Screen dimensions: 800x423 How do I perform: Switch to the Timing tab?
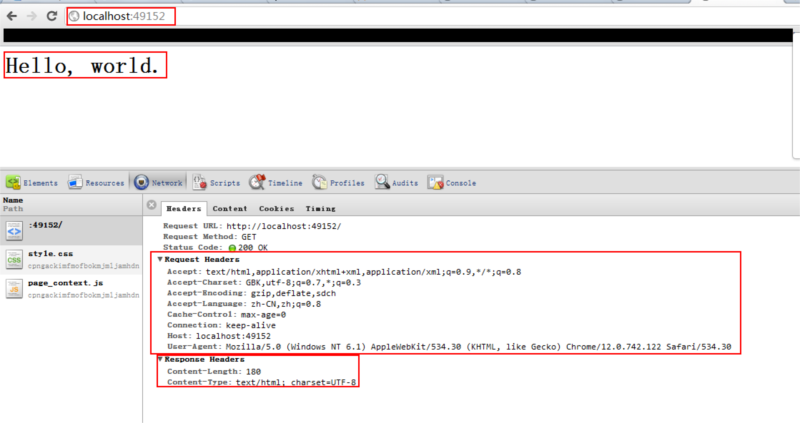[320, 209]
